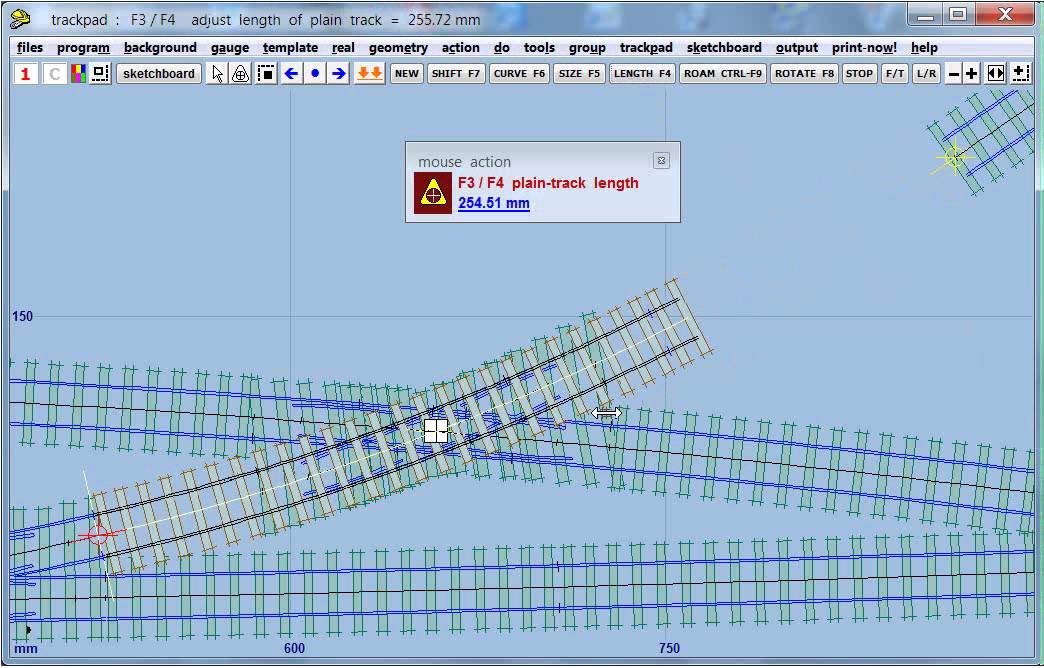Activate ROTATE F8 mouse action
Screen dimensions: 1044x668
point(804,73)
